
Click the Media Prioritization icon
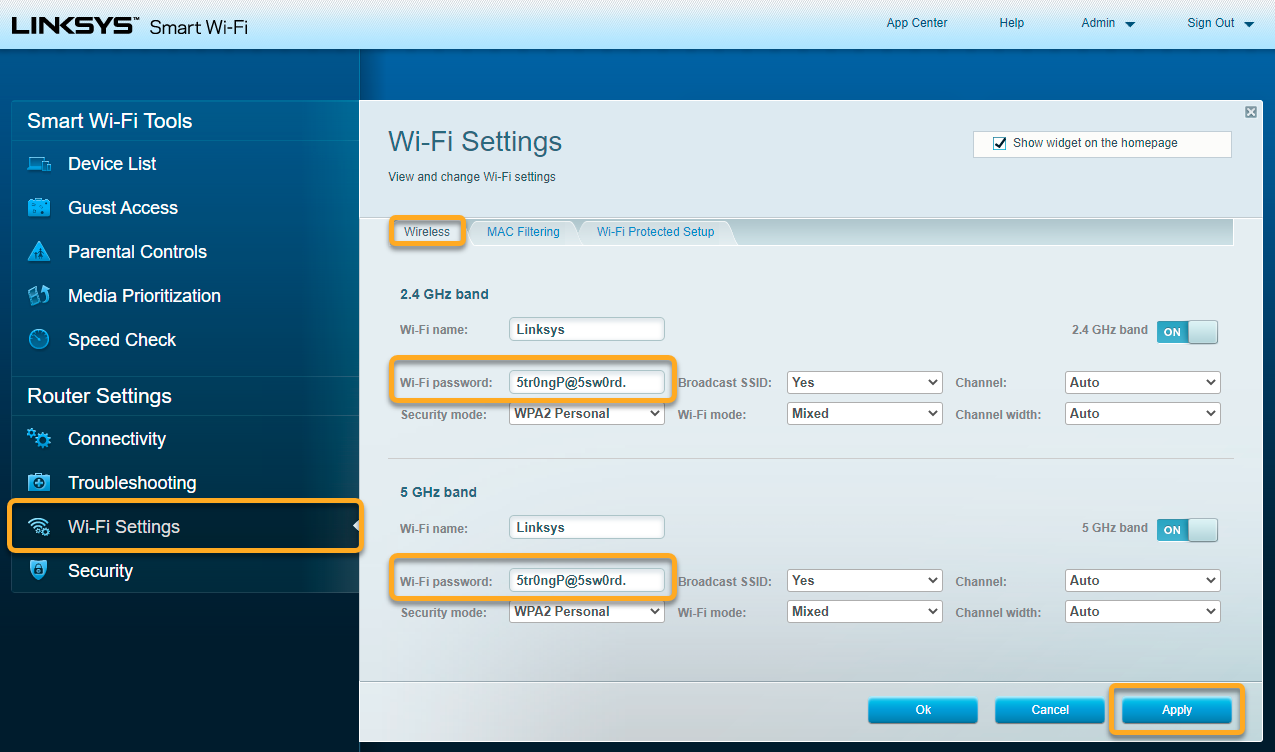[39, 296]
